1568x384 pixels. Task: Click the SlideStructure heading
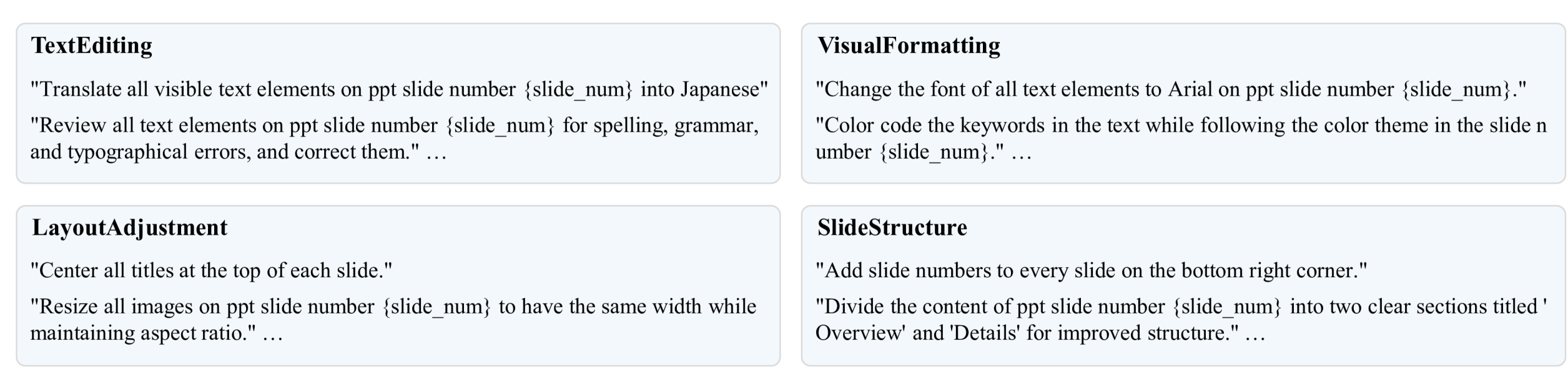[x=892, y=227]
